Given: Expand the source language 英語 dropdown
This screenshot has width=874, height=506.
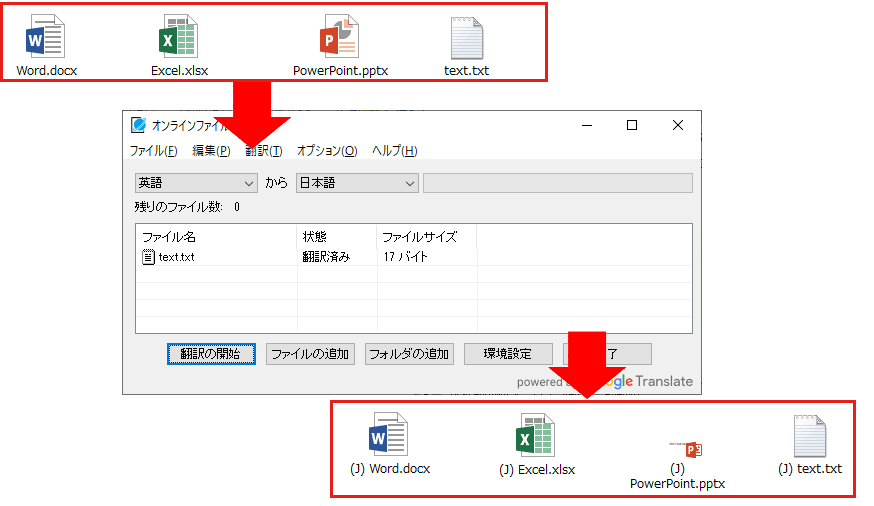Looking at the screenshot, I should pyautogui.click(x=197, y=183).
